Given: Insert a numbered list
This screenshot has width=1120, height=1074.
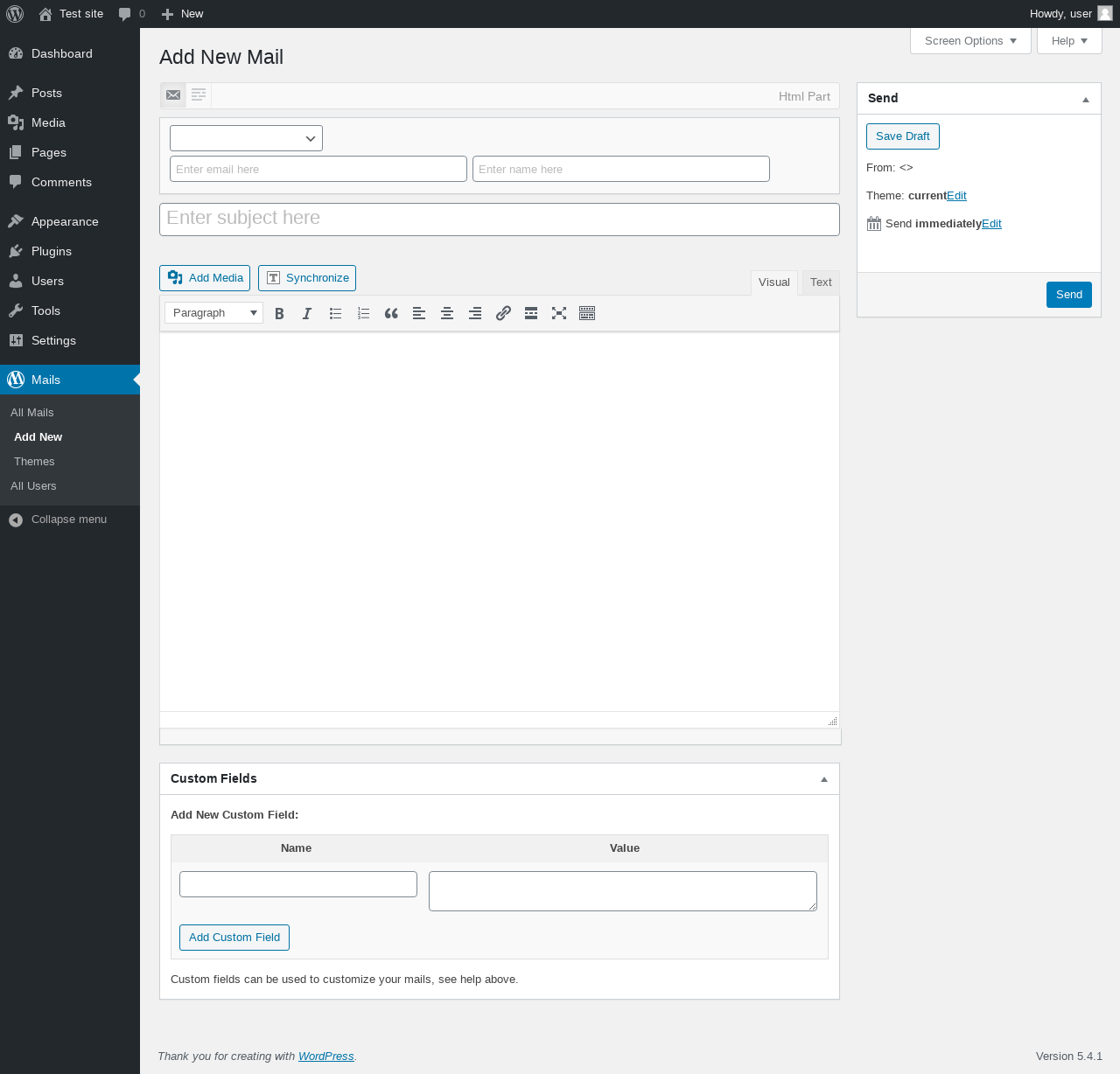Looking at the screenshot, I should 363,313.
